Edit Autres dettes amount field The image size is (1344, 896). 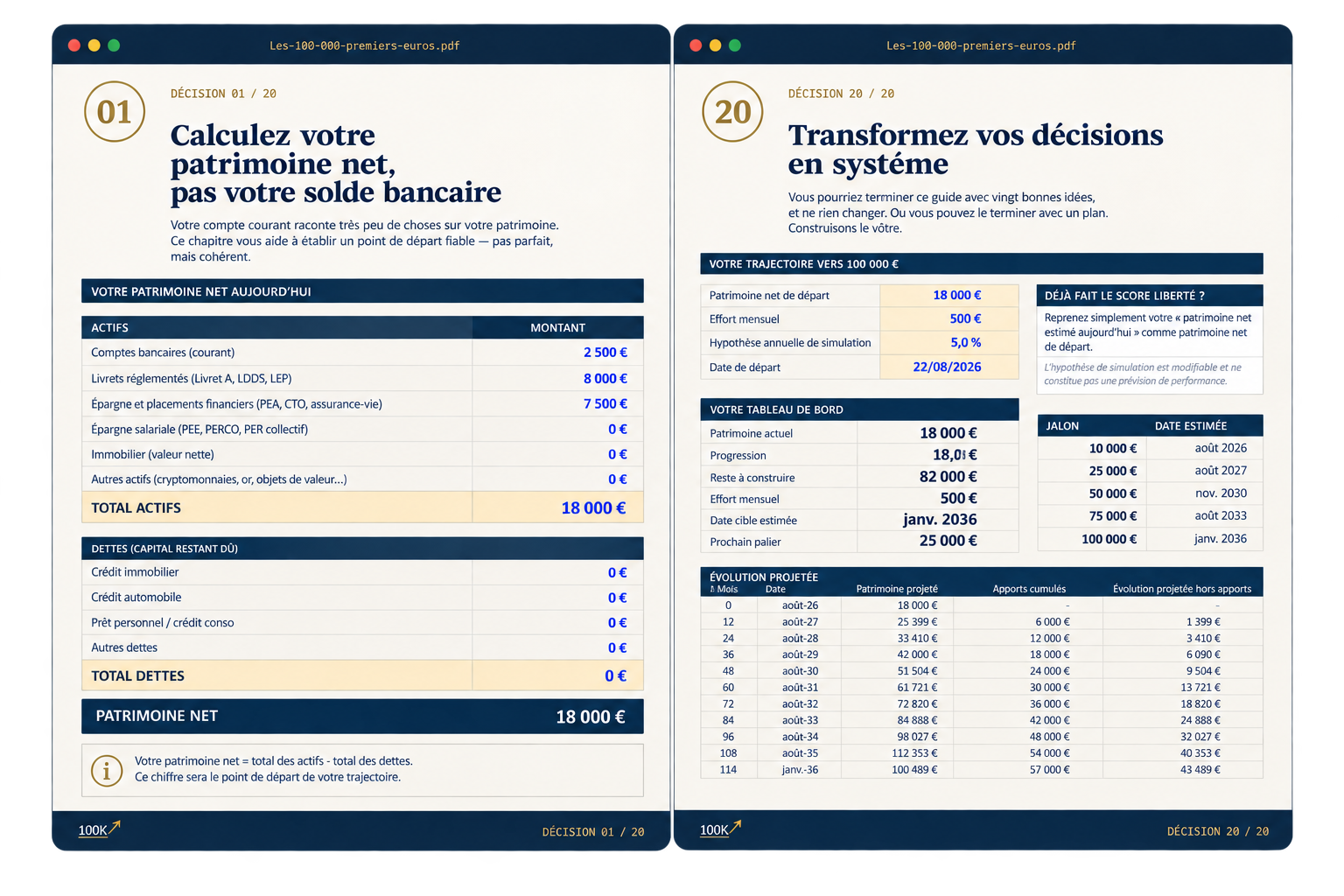[x=557, y=647]
